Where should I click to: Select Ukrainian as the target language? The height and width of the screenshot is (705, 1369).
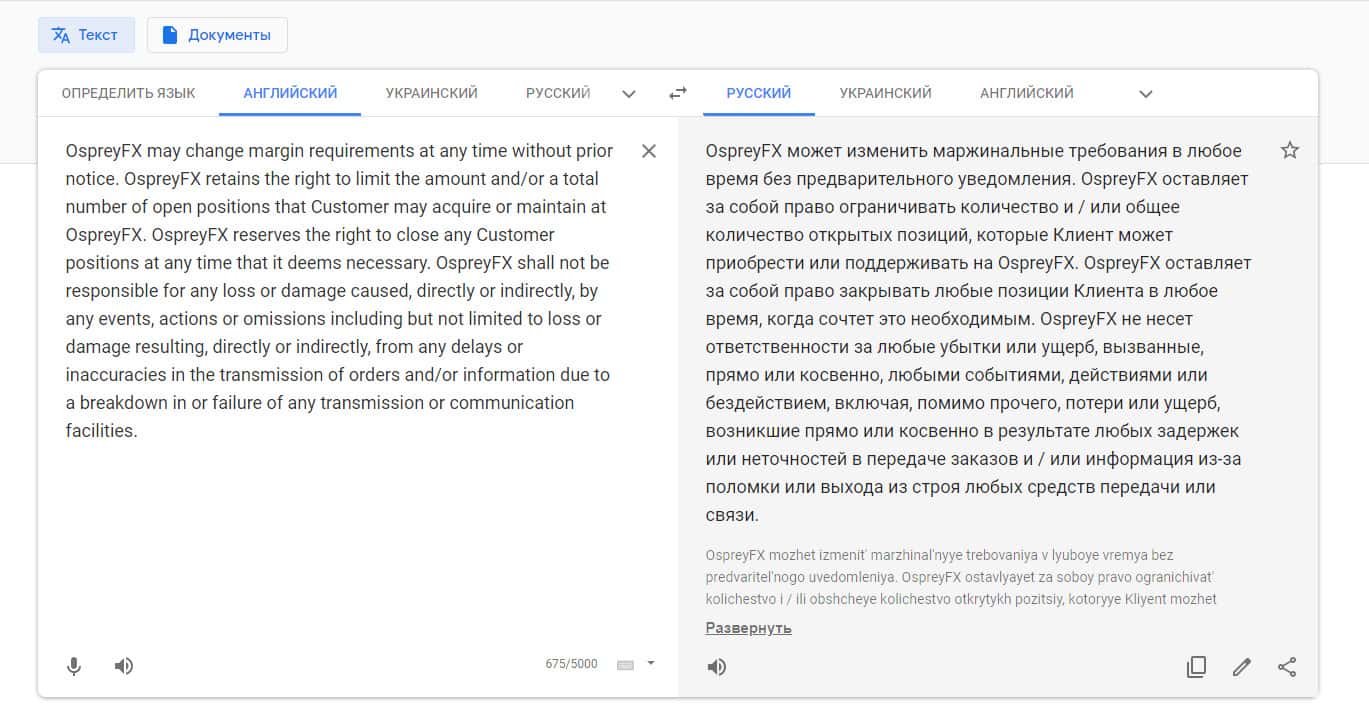pos(885,93)
